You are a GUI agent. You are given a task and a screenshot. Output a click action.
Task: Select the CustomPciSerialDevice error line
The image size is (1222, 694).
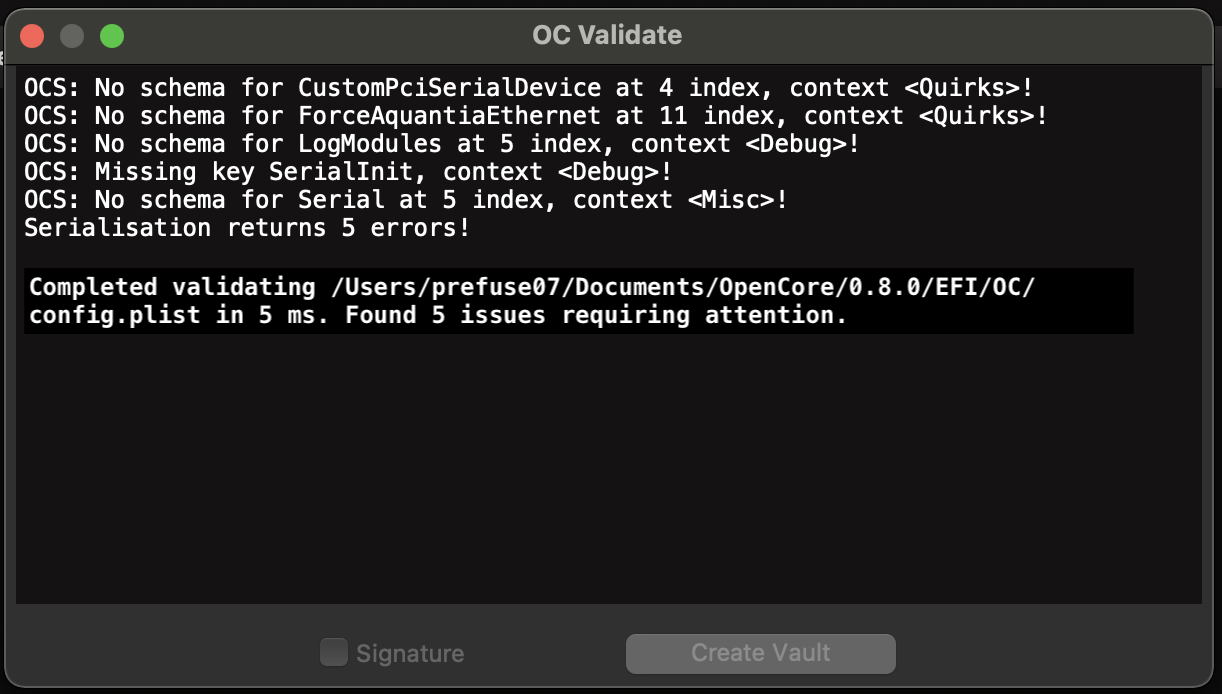(529, 88)
